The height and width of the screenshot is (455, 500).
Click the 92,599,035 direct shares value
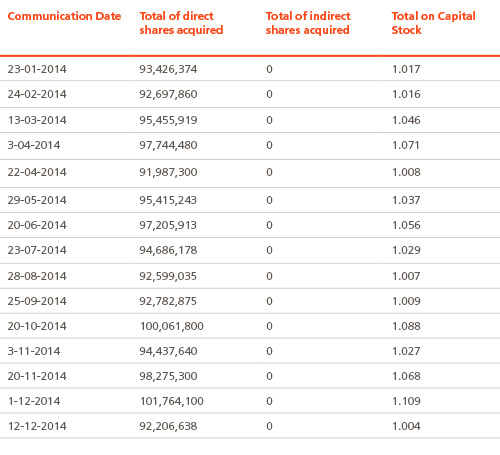tap(168, 276)
